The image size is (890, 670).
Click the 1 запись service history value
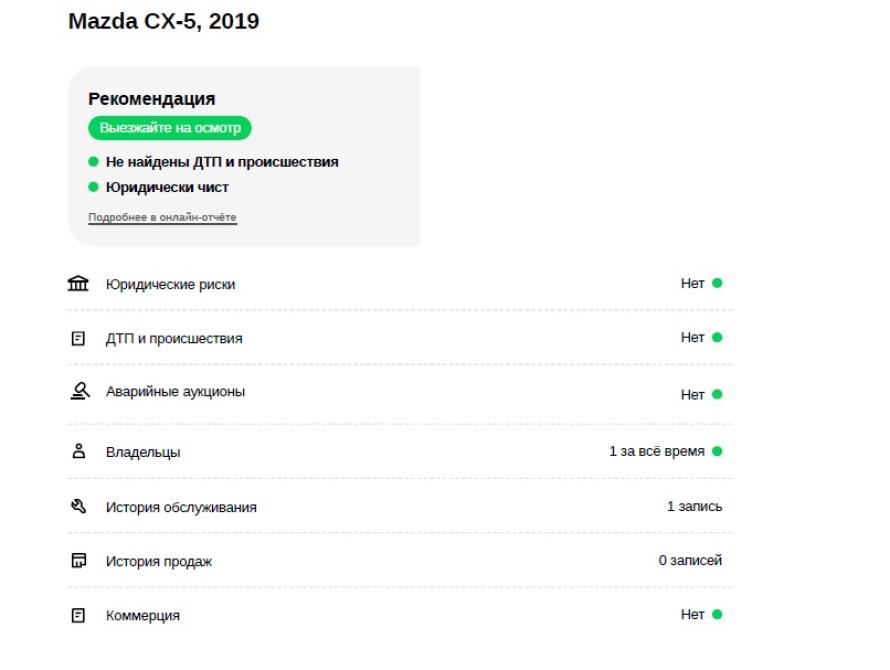click(694, 506)
